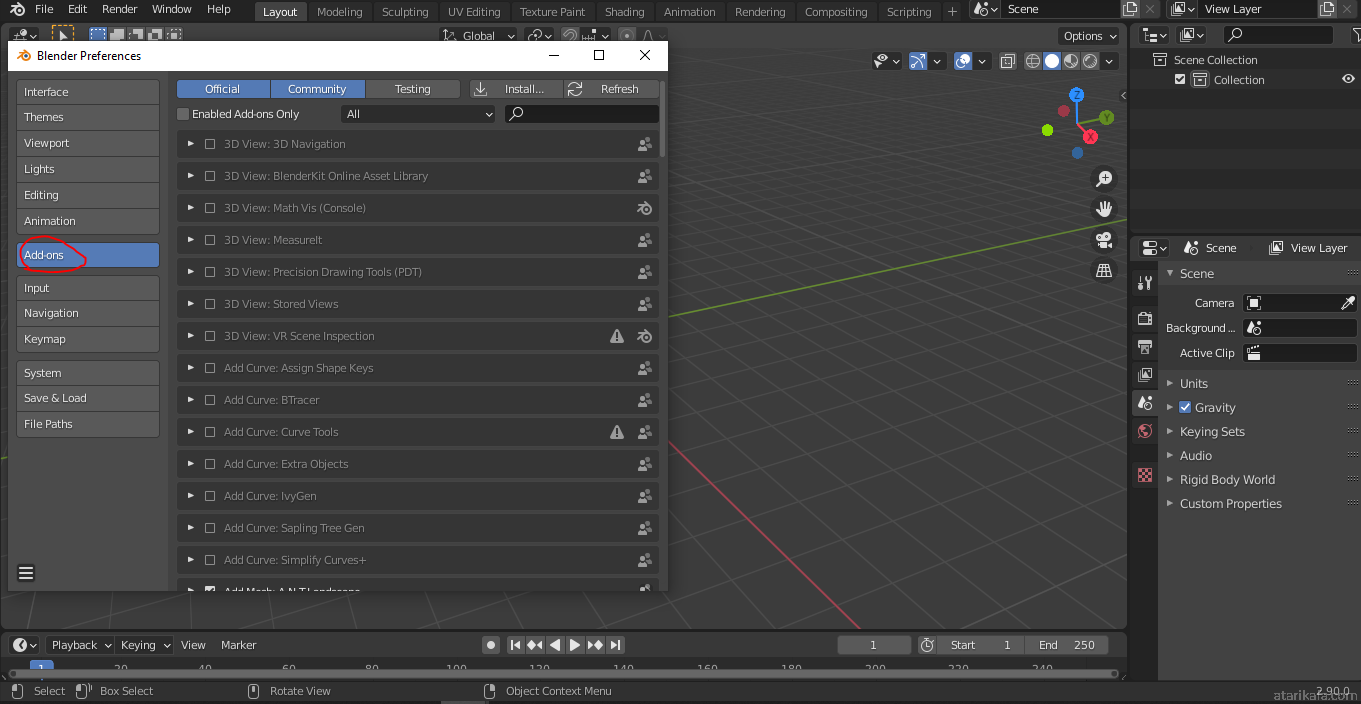Open the File Paths preferences section
The image size is (1361, 704).
pyautogui.click(x=88, y=424)
